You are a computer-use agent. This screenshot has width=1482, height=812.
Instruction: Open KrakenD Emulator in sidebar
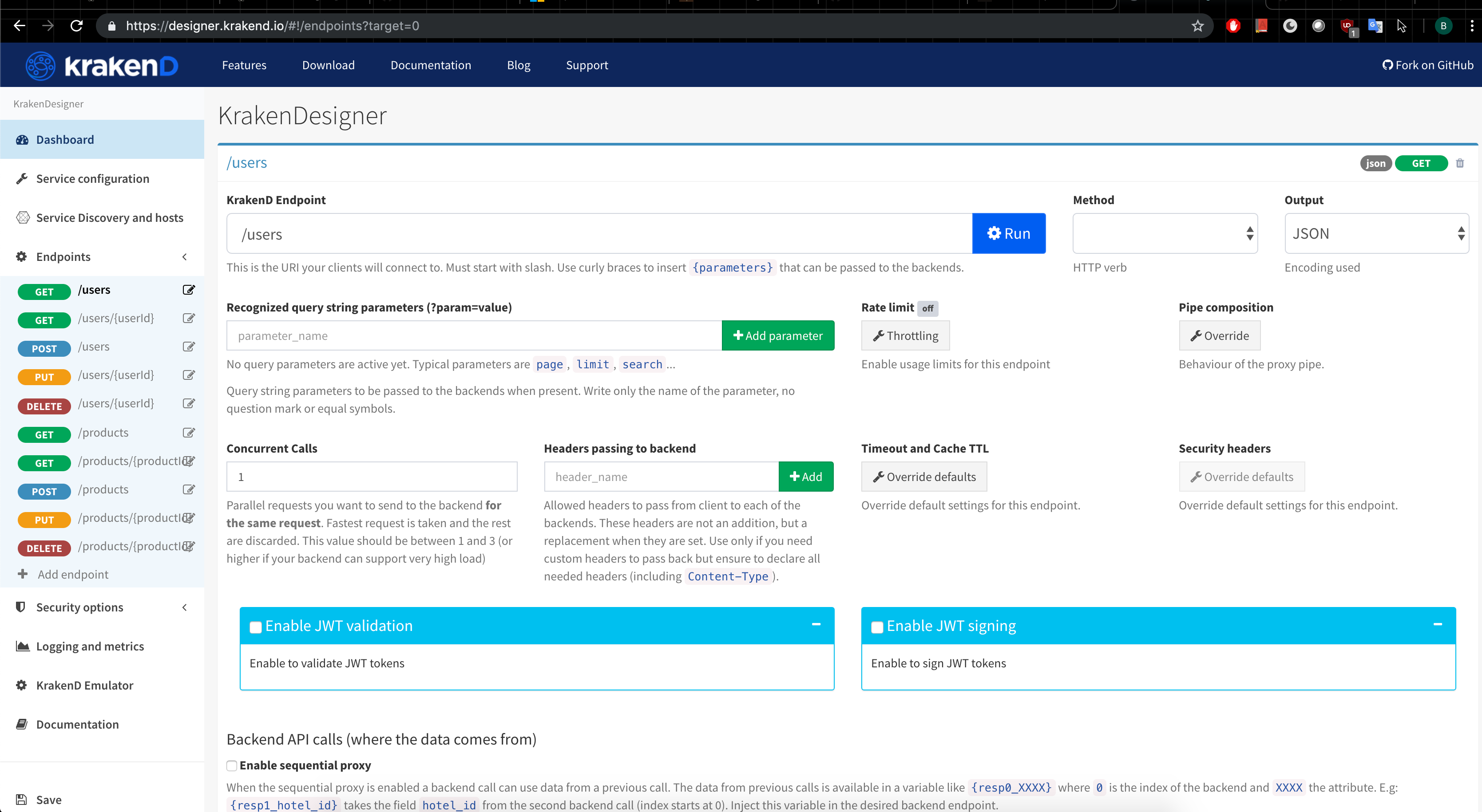point(102,686)
